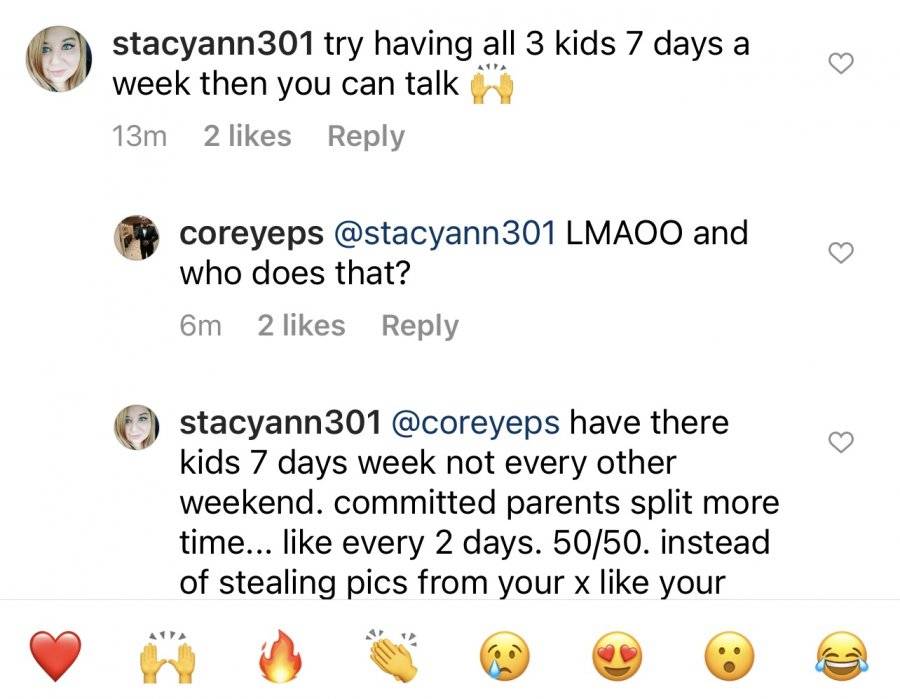View 2 likes on the 13m comment
The image size is (900, 699).
click(247, 137)
